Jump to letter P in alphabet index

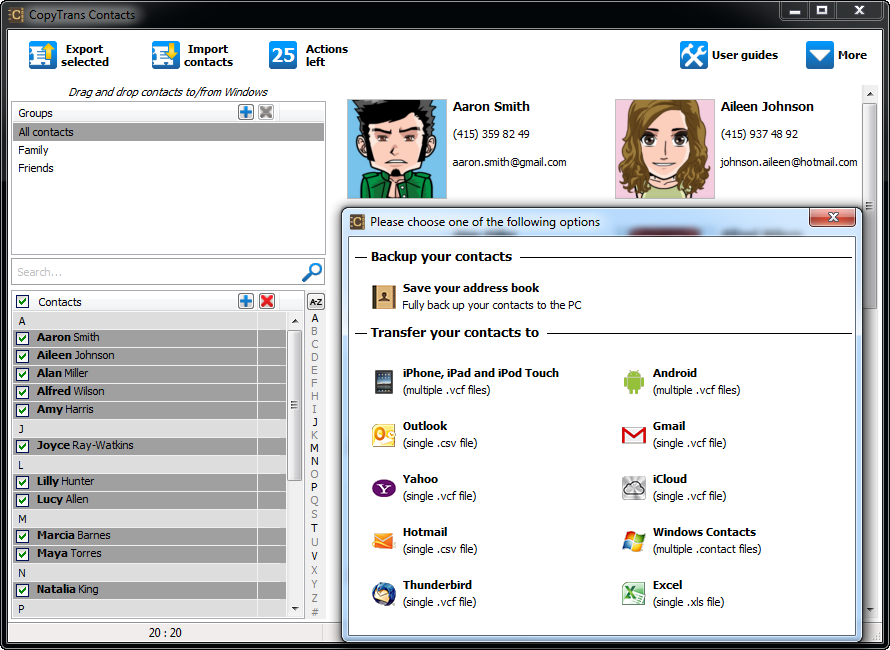tap(315, 487)
